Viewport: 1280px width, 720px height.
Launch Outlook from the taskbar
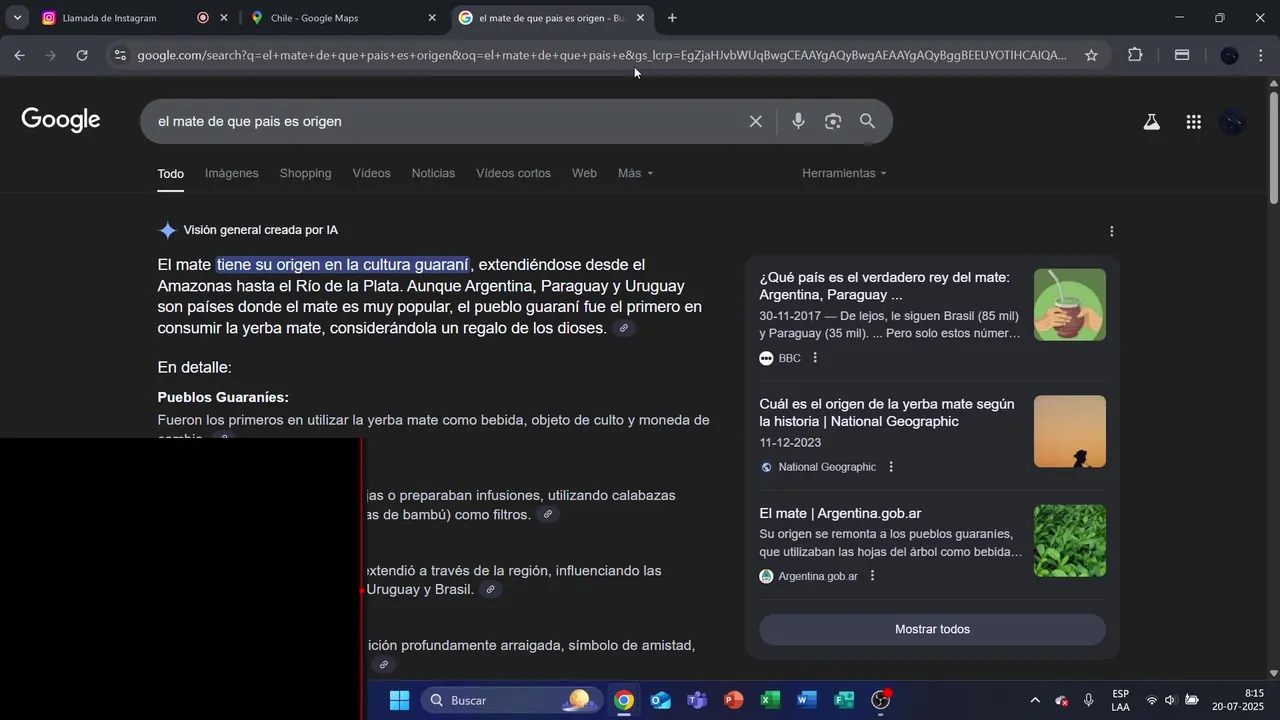pyautogui.click(x=660, y=700)
